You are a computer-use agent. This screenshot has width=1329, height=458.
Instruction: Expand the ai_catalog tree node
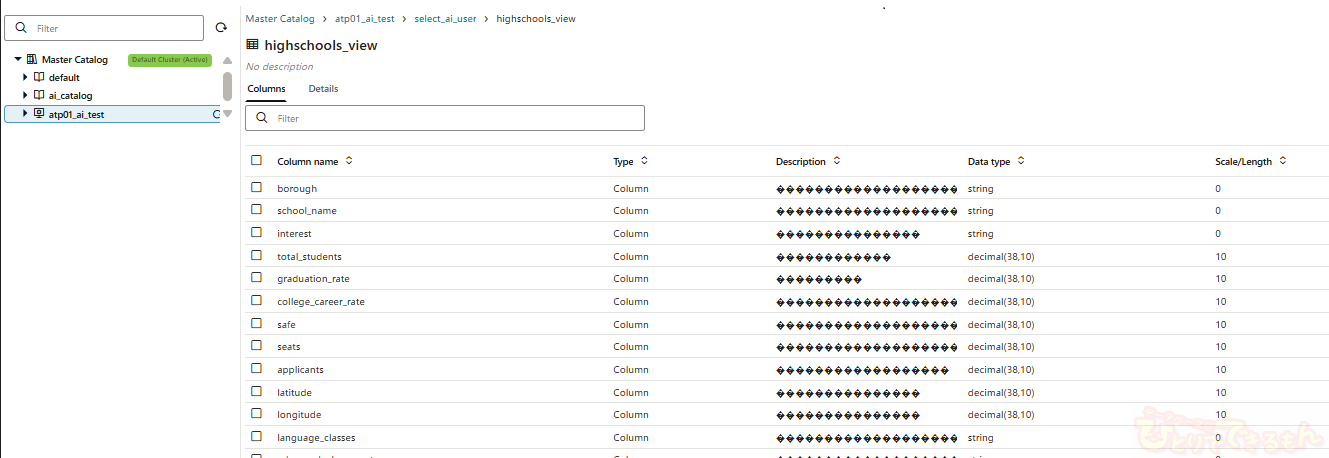tap(25, 95)
